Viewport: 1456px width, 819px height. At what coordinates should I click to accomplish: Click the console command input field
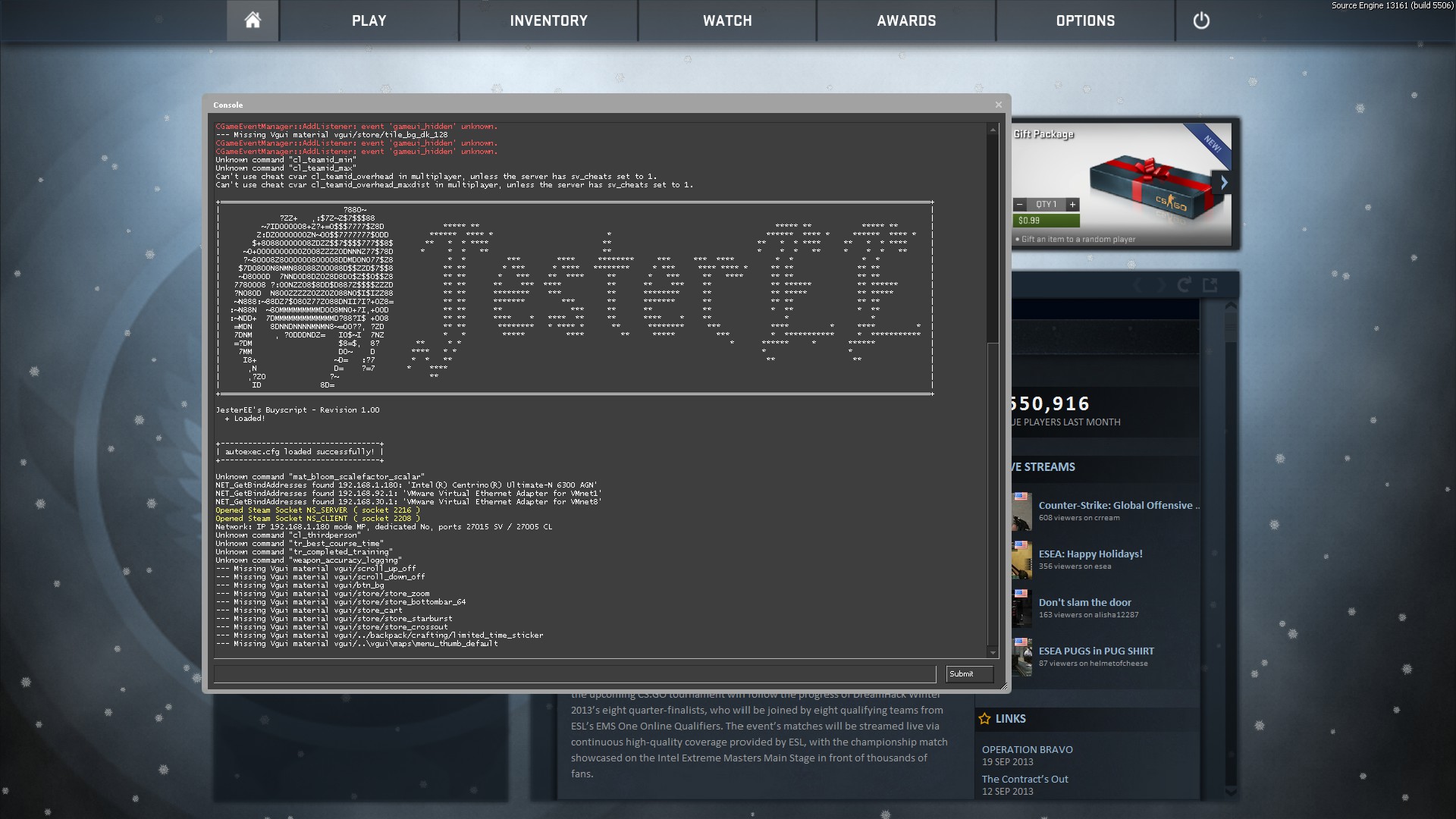(574, 674)
